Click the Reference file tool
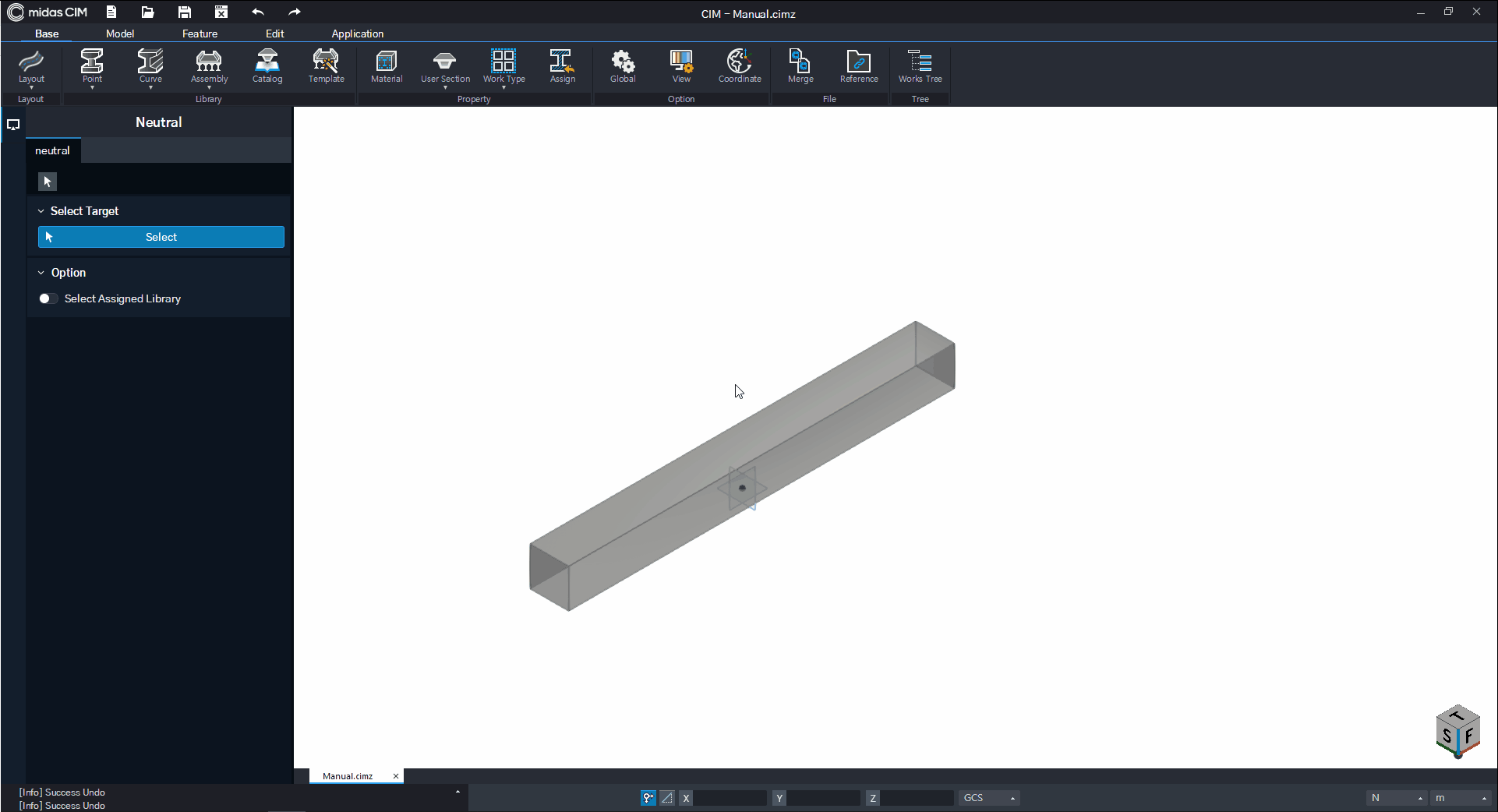This screenshot has height=812, width=1498. coord(859,66)
